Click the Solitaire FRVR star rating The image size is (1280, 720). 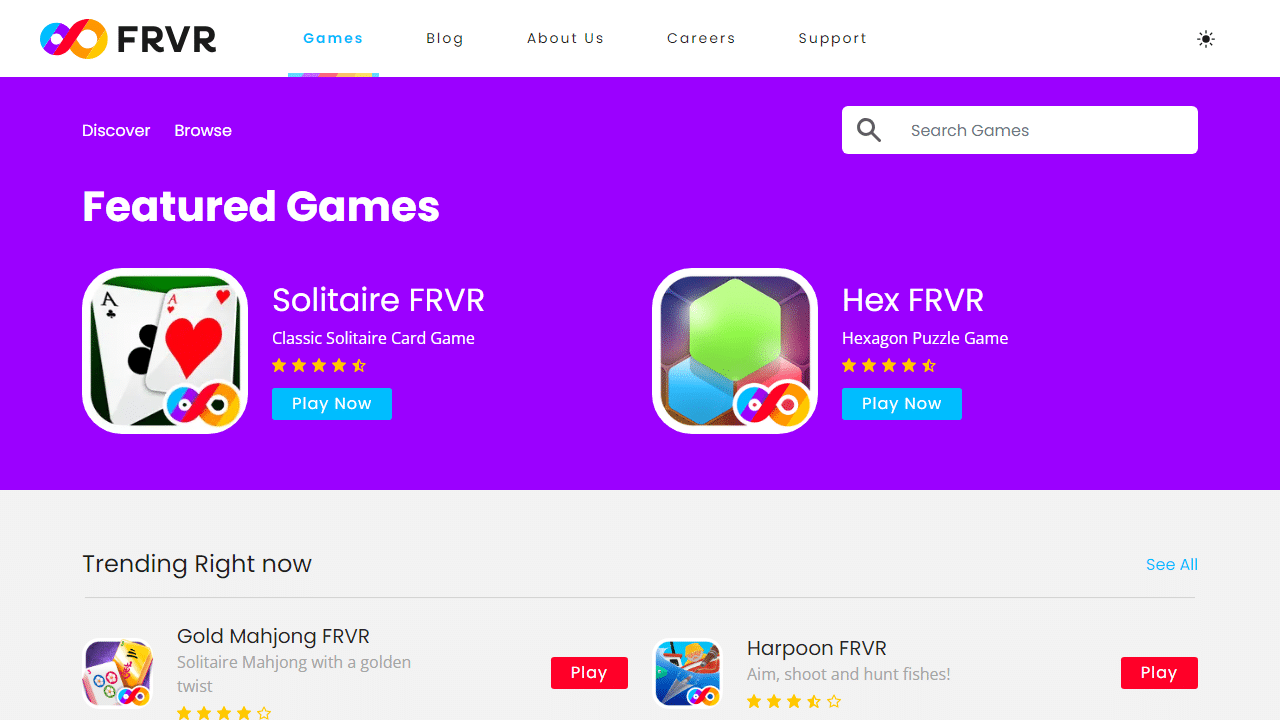click(319, 366)
